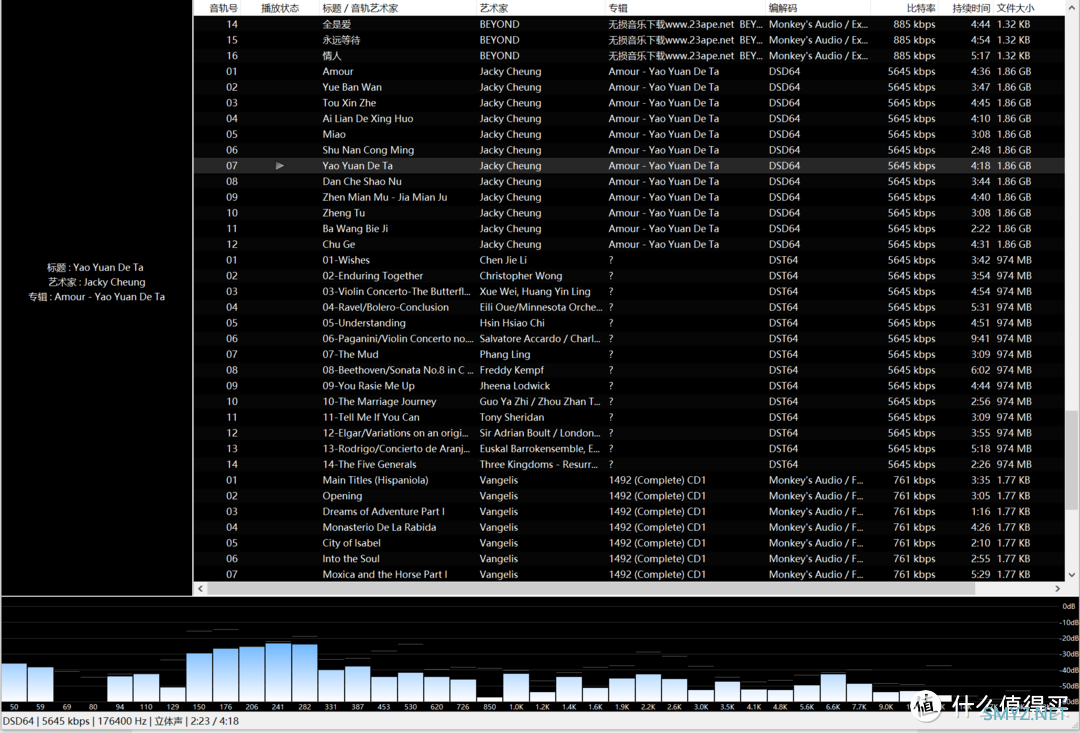Select the track Yue Ban Wan

pyautogui.click(x=352, y=87)
